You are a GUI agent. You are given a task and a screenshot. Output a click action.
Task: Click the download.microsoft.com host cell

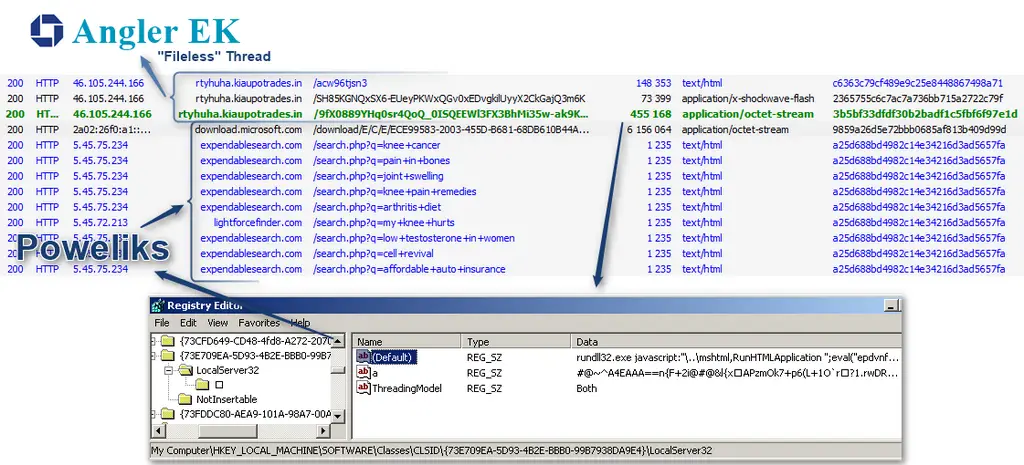coord(248,129)
